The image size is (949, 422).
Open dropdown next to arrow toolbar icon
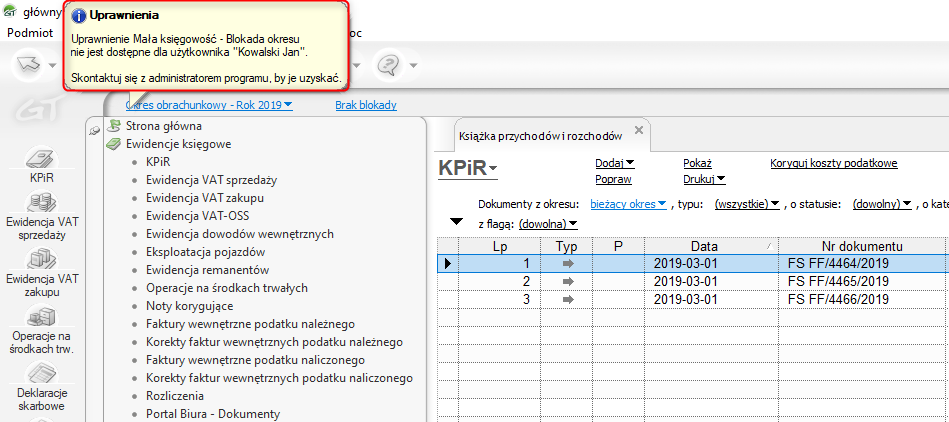[53, 65]
